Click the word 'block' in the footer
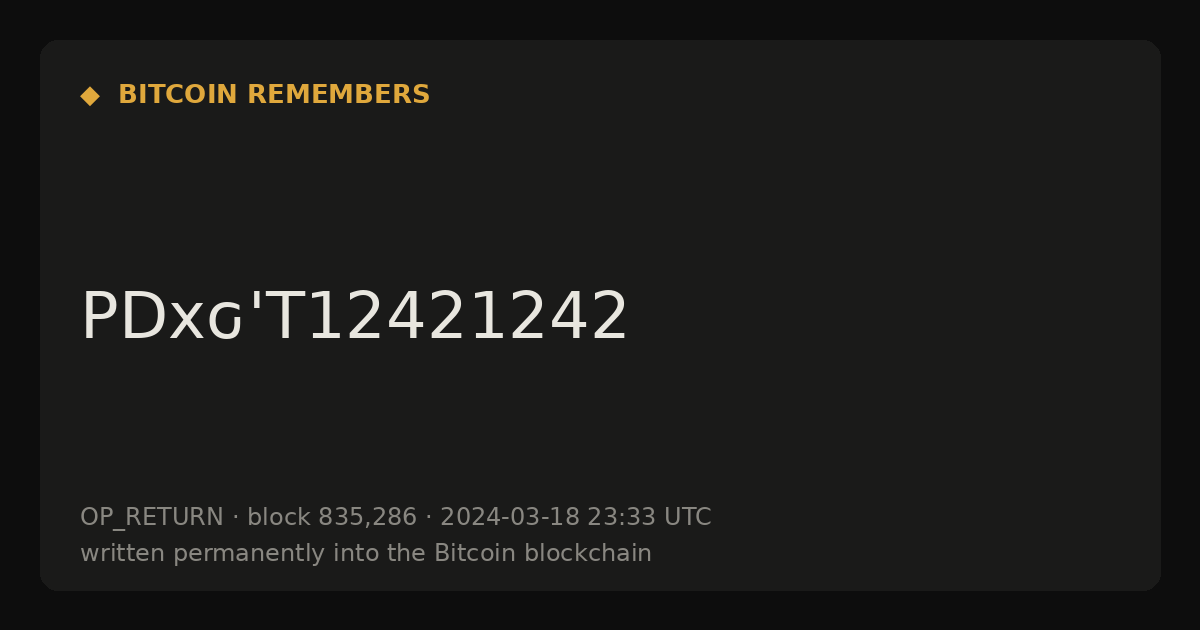 tap(278, 518)
